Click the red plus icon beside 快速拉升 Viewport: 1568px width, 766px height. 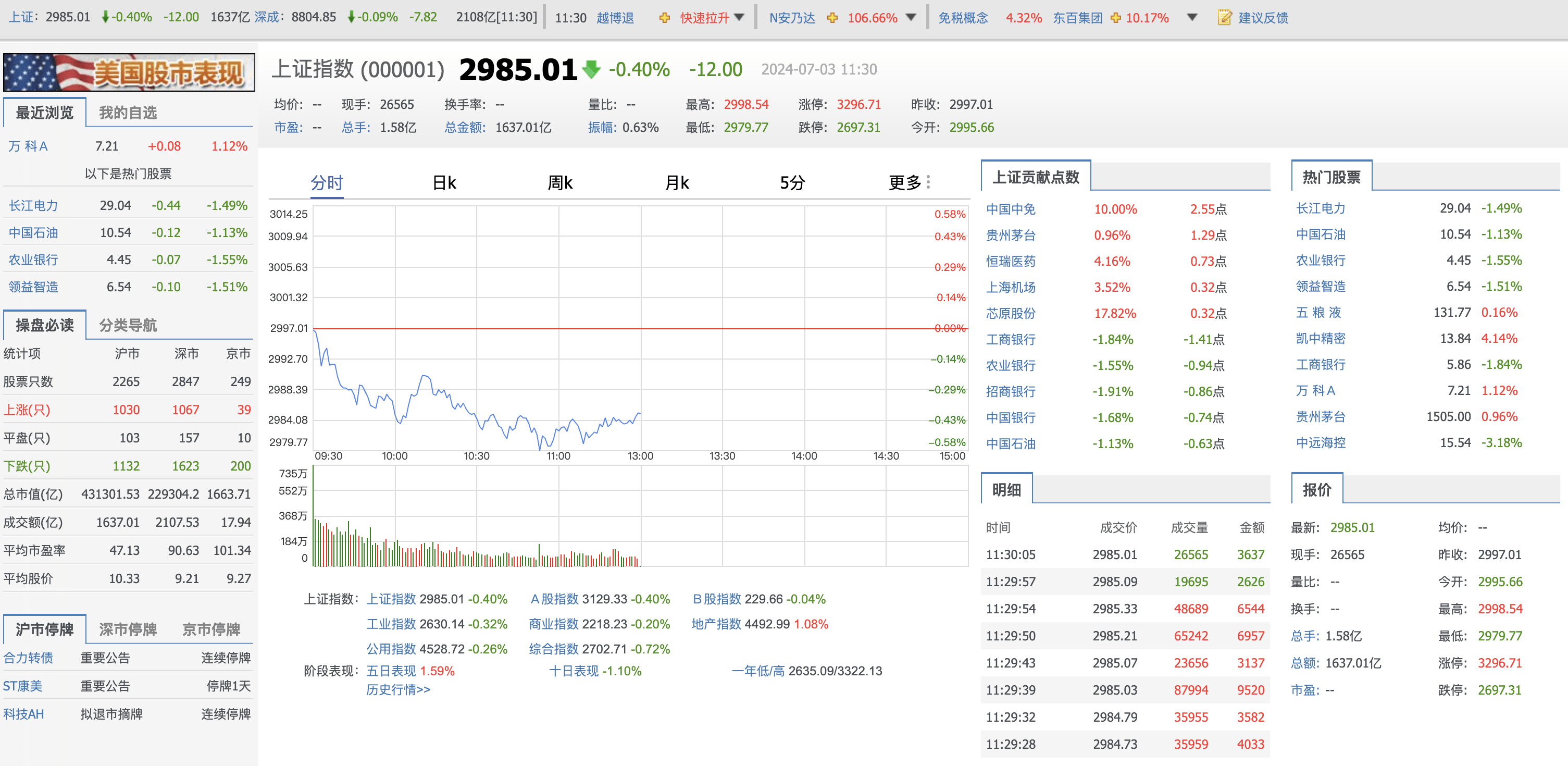pyautogui.click(x=664, y=18)
